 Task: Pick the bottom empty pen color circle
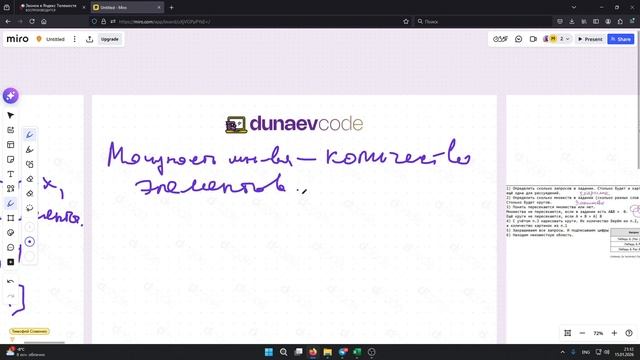pyautogui.click(x=29, y=256)
